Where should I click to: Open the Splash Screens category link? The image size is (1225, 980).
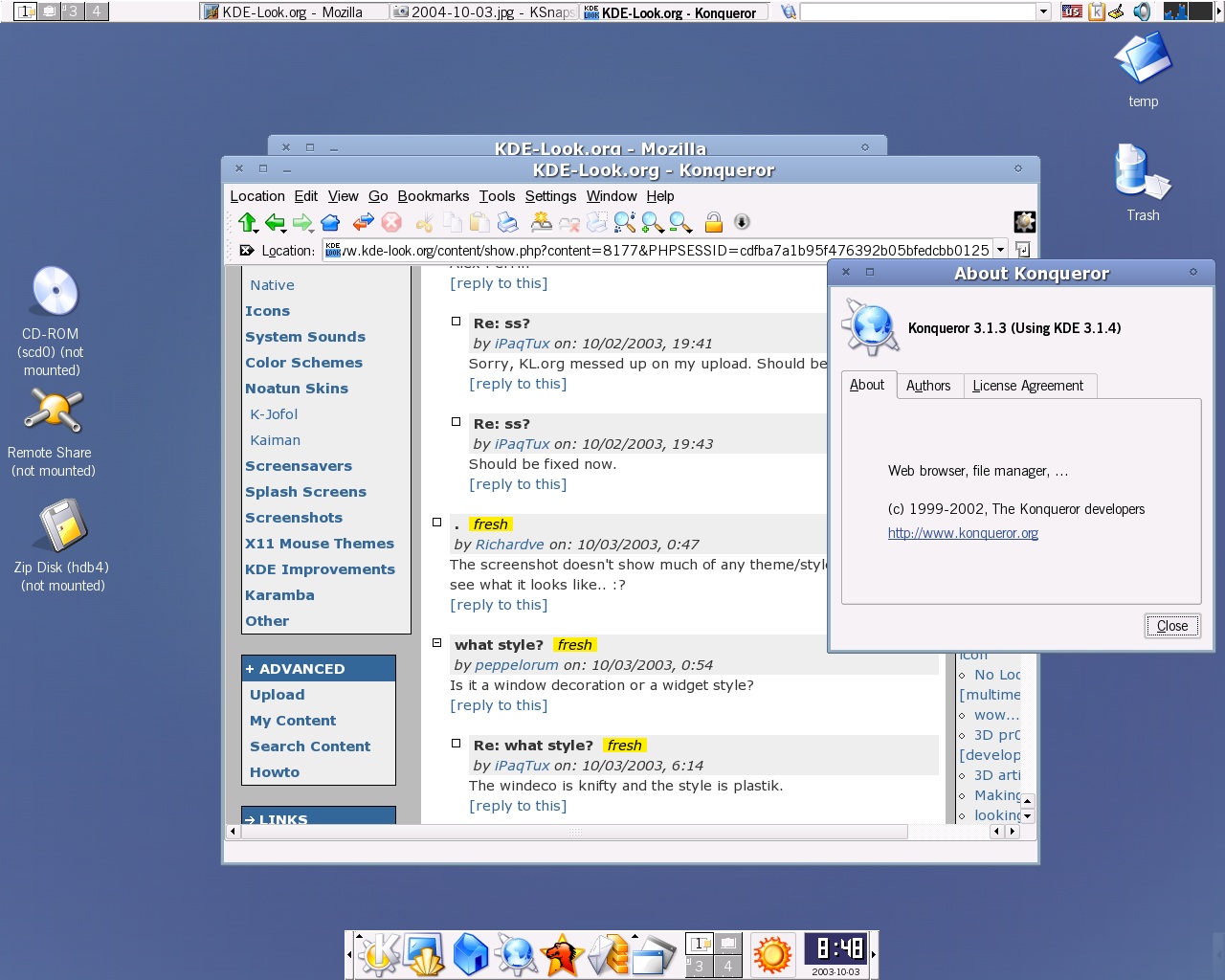(x=305, y=492)
